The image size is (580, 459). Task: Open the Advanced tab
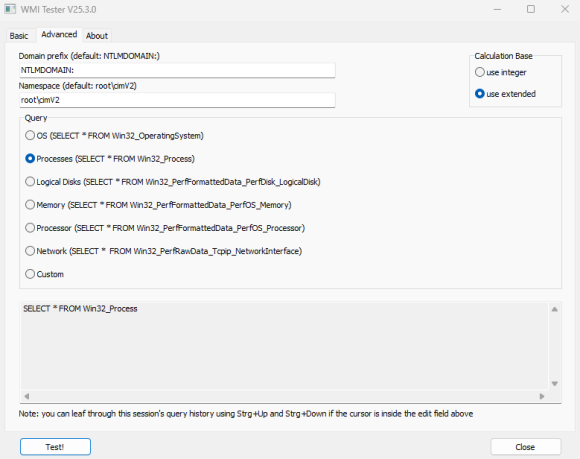[x=59, y=34]
